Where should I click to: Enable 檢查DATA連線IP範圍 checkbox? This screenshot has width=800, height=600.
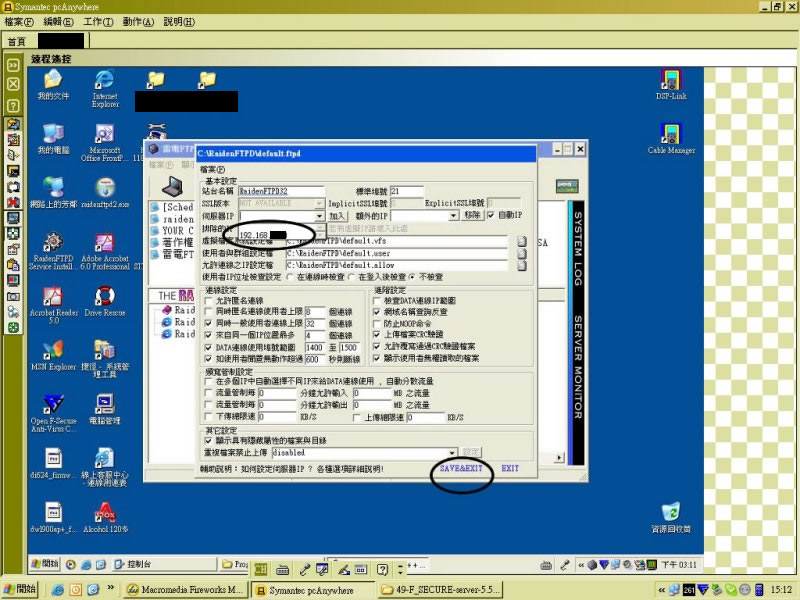click(x=377, y=301)
